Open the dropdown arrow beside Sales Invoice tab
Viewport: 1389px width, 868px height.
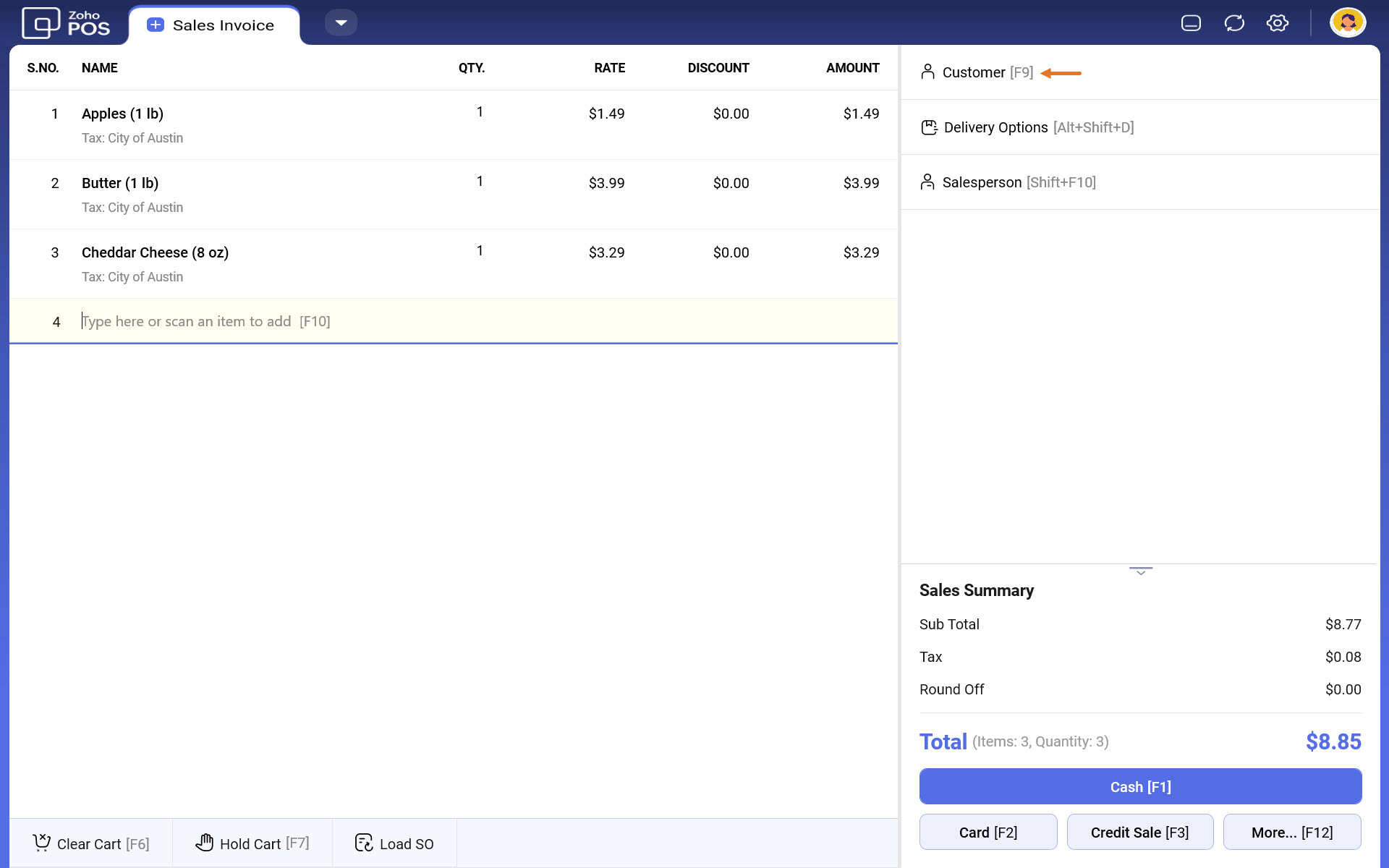coord(341,23)
